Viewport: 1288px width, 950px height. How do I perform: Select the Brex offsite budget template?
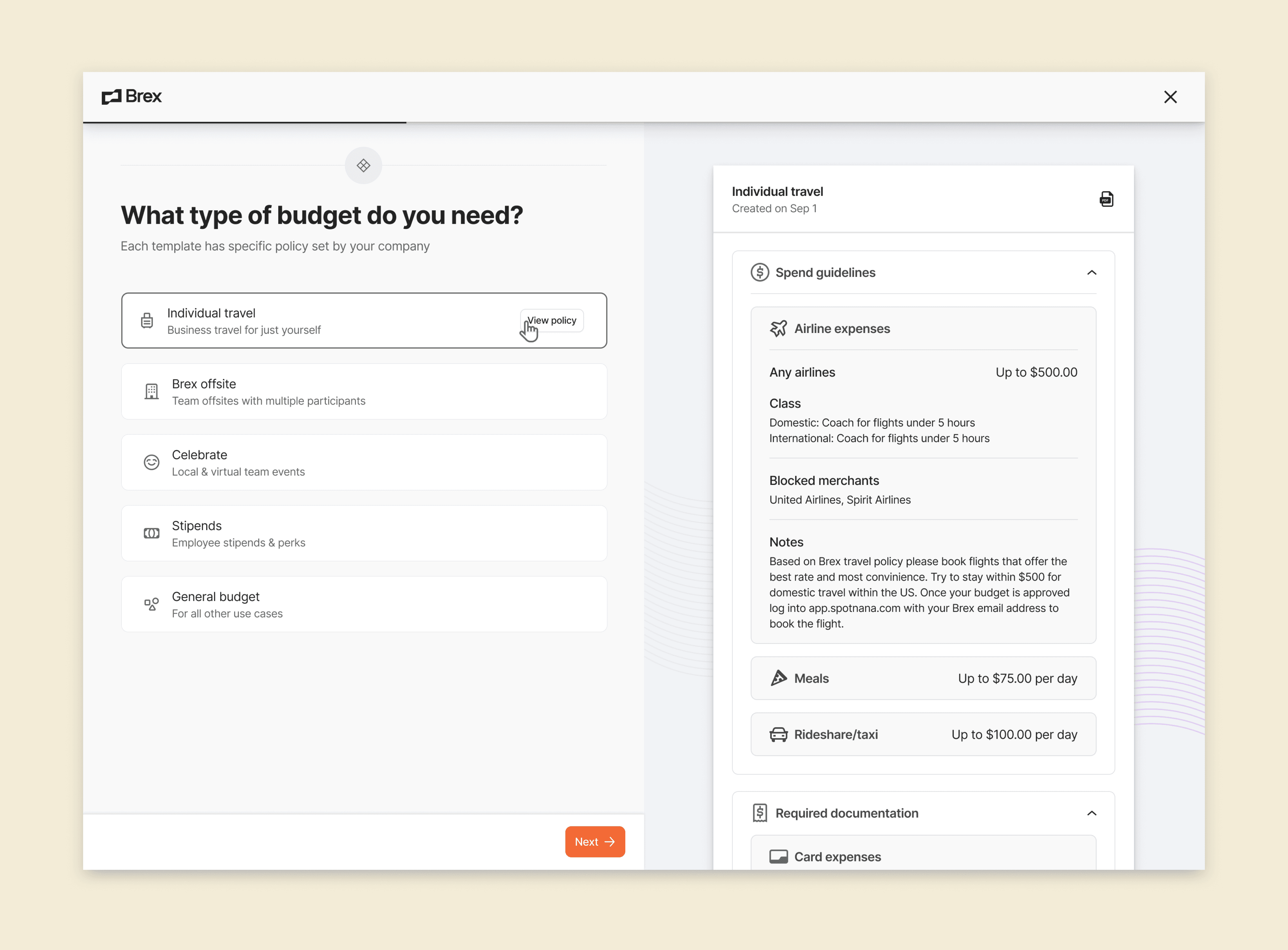pyautogui.click(x=364, y=392)
